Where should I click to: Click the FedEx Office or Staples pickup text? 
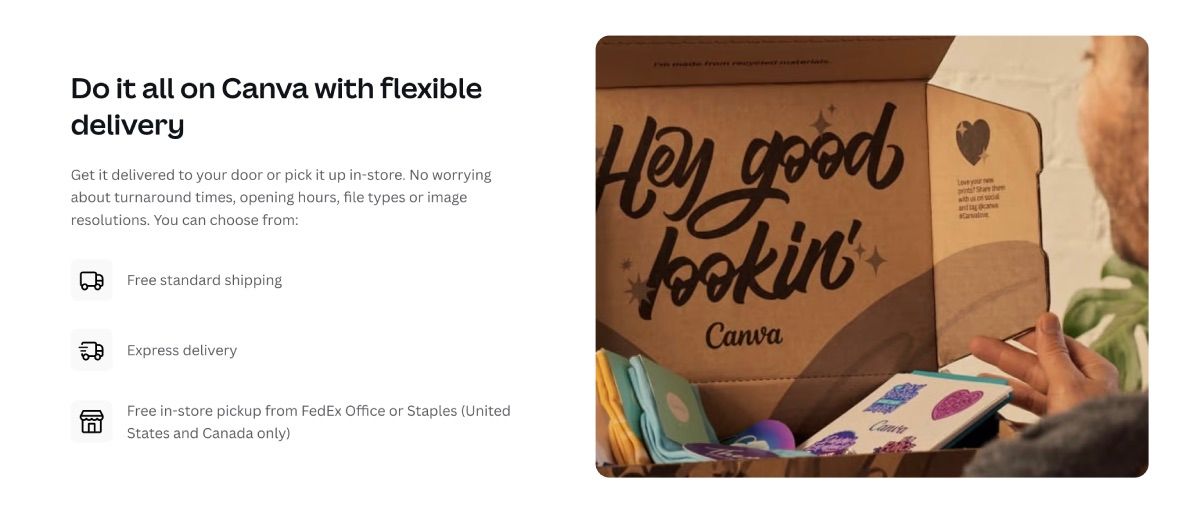[x=319, y=422]
